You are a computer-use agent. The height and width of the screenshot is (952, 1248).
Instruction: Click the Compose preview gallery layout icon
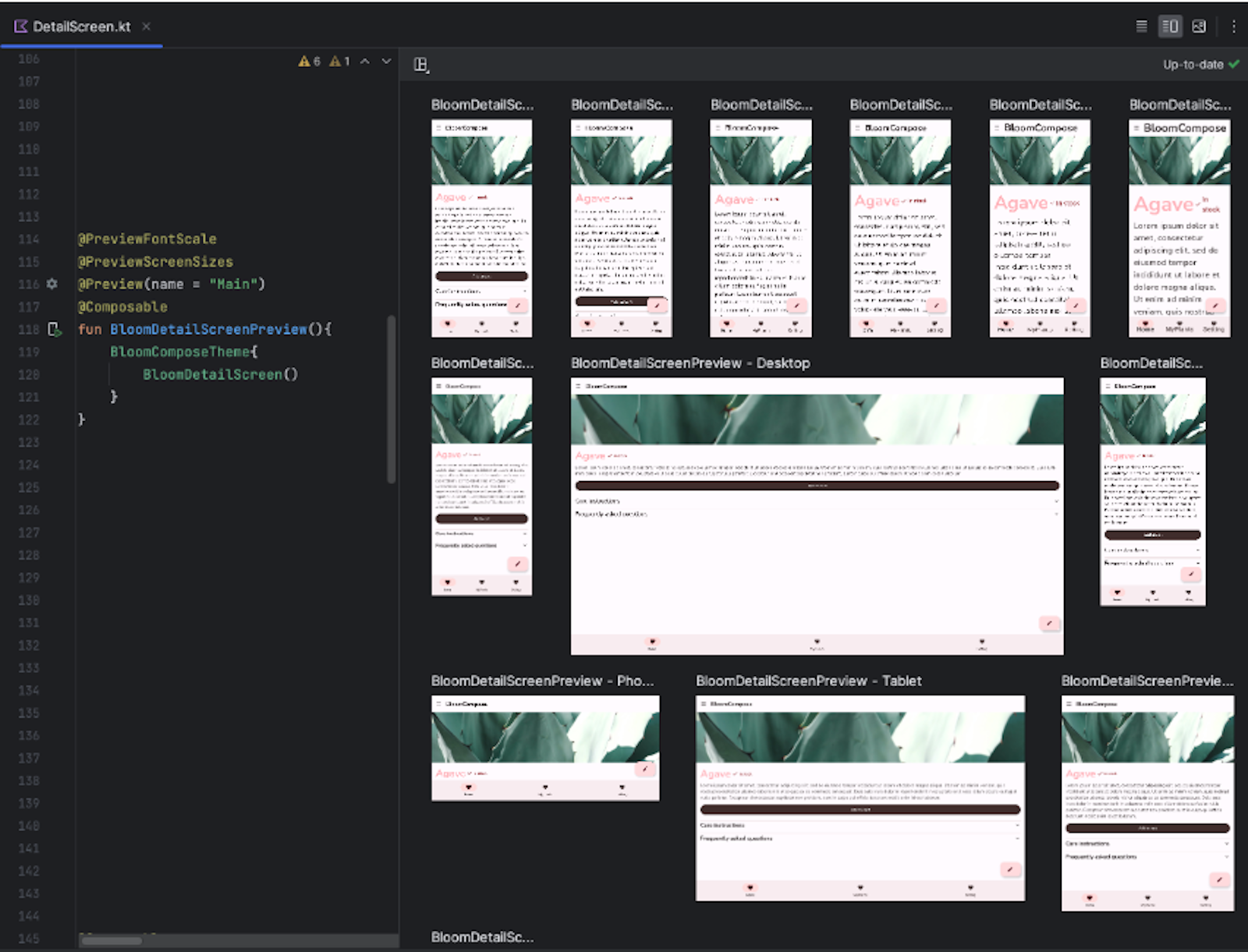(x=421, y=65)
